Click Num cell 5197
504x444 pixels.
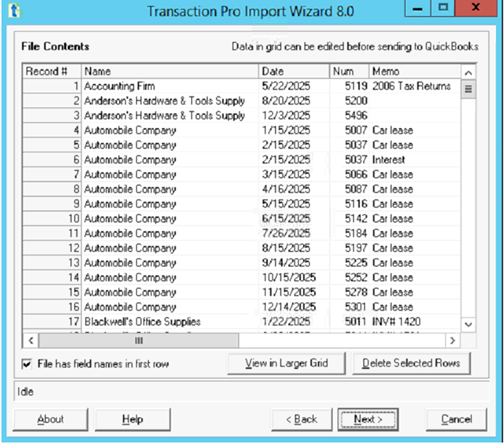349,248
